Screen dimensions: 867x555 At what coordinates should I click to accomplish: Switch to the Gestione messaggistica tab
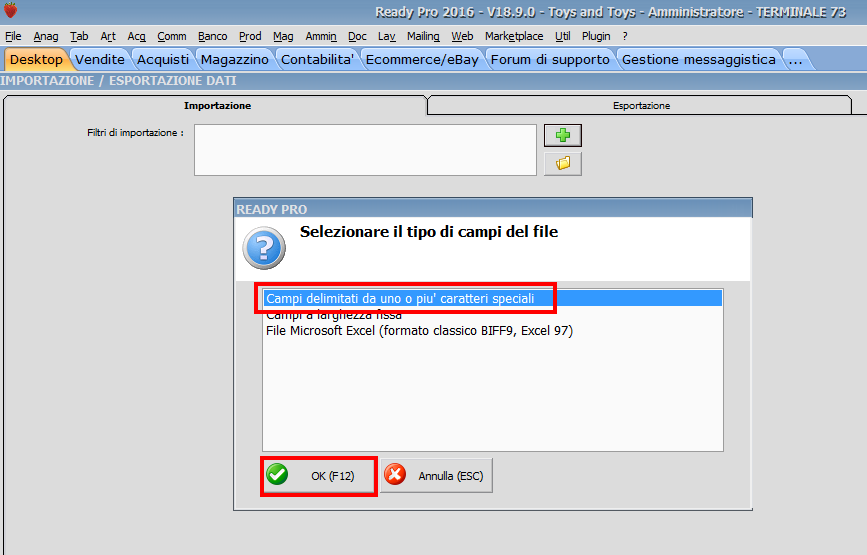(x=699, y=60)
